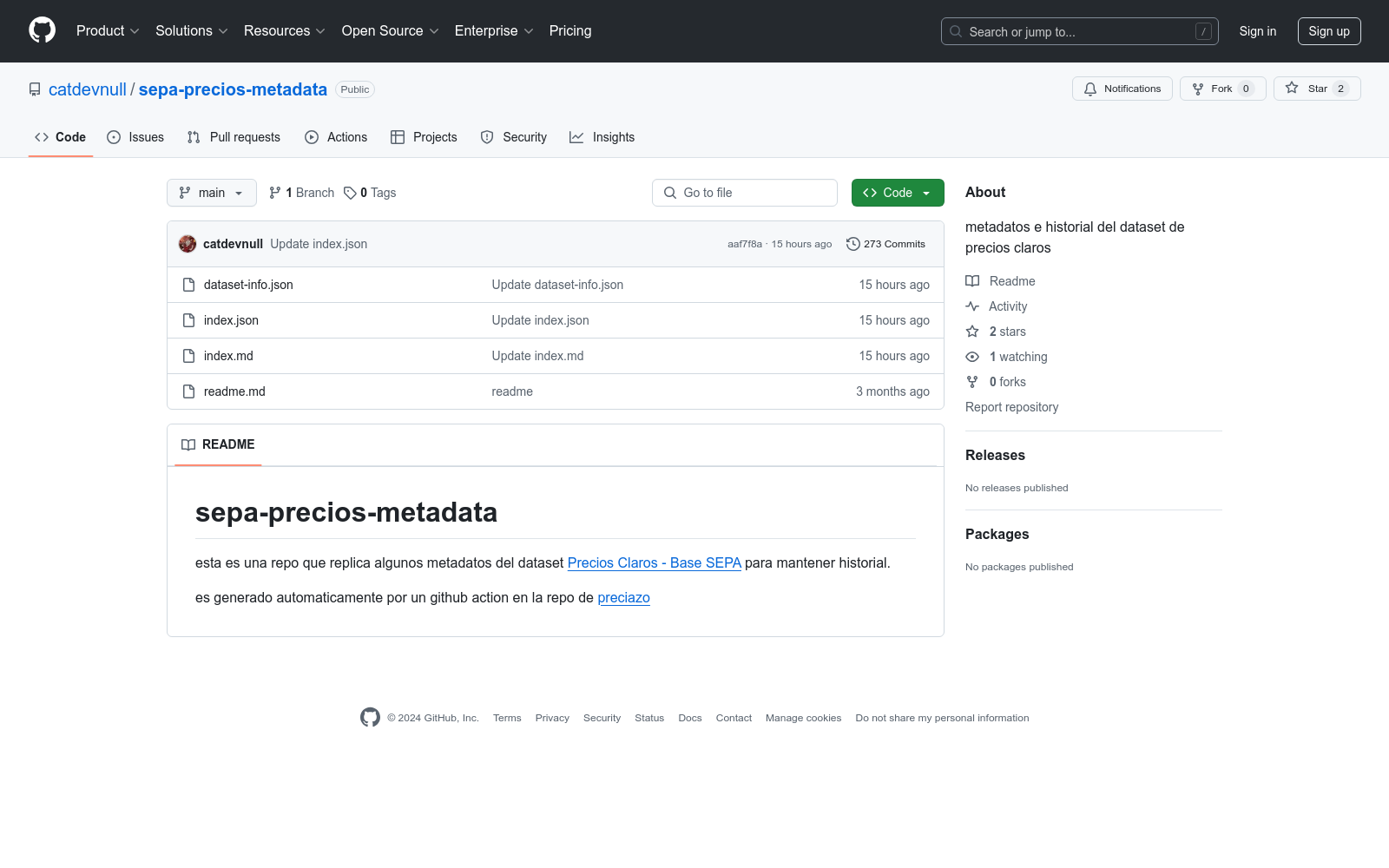The width and height of the screenshot is (1389, 868).
Task: Expand the Solutions menu
Action: click(x=192, y=30)
